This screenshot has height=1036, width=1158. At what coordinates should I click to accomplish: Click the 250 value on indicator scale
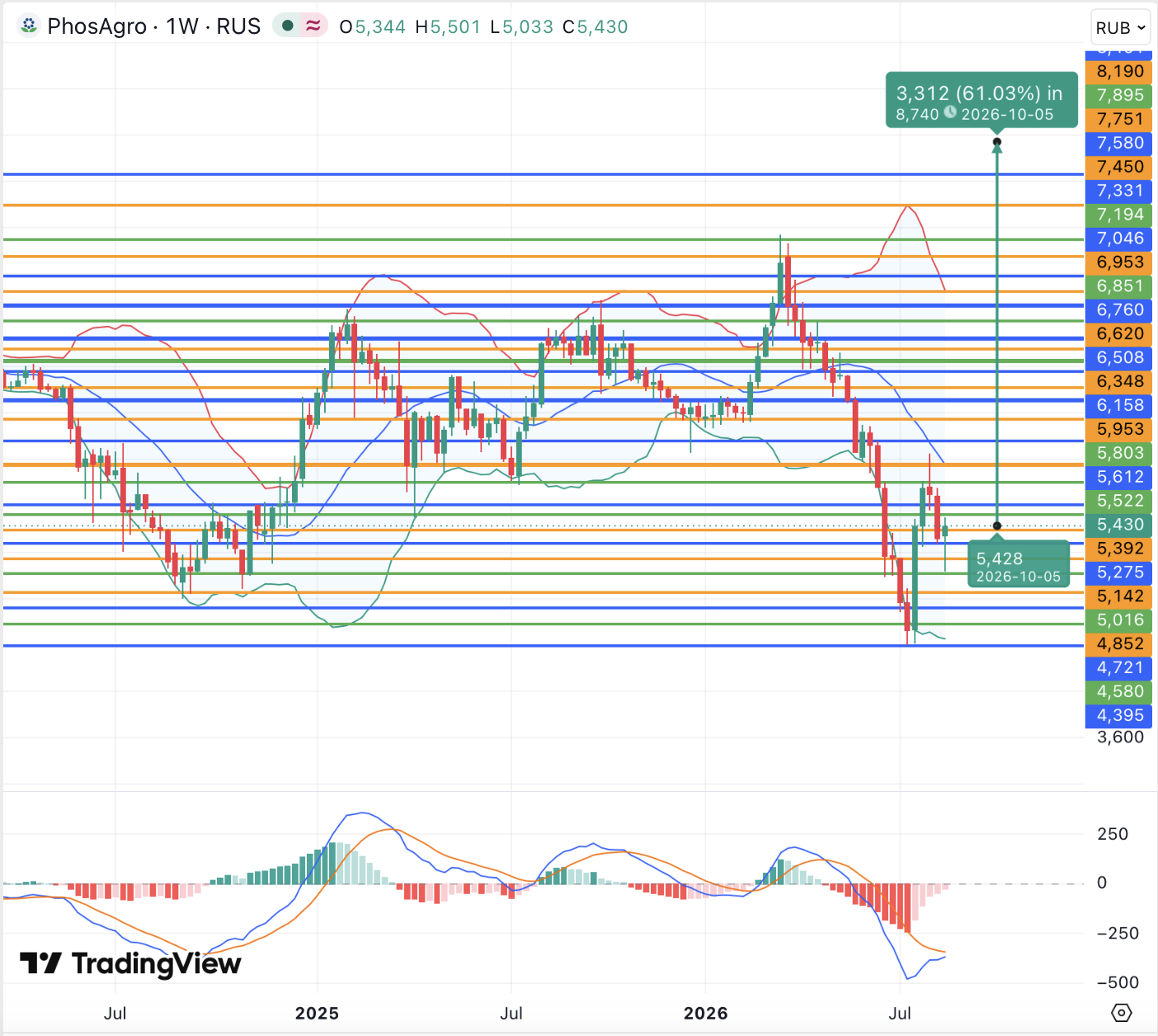pyautogui.click(x=1113, y=835)
